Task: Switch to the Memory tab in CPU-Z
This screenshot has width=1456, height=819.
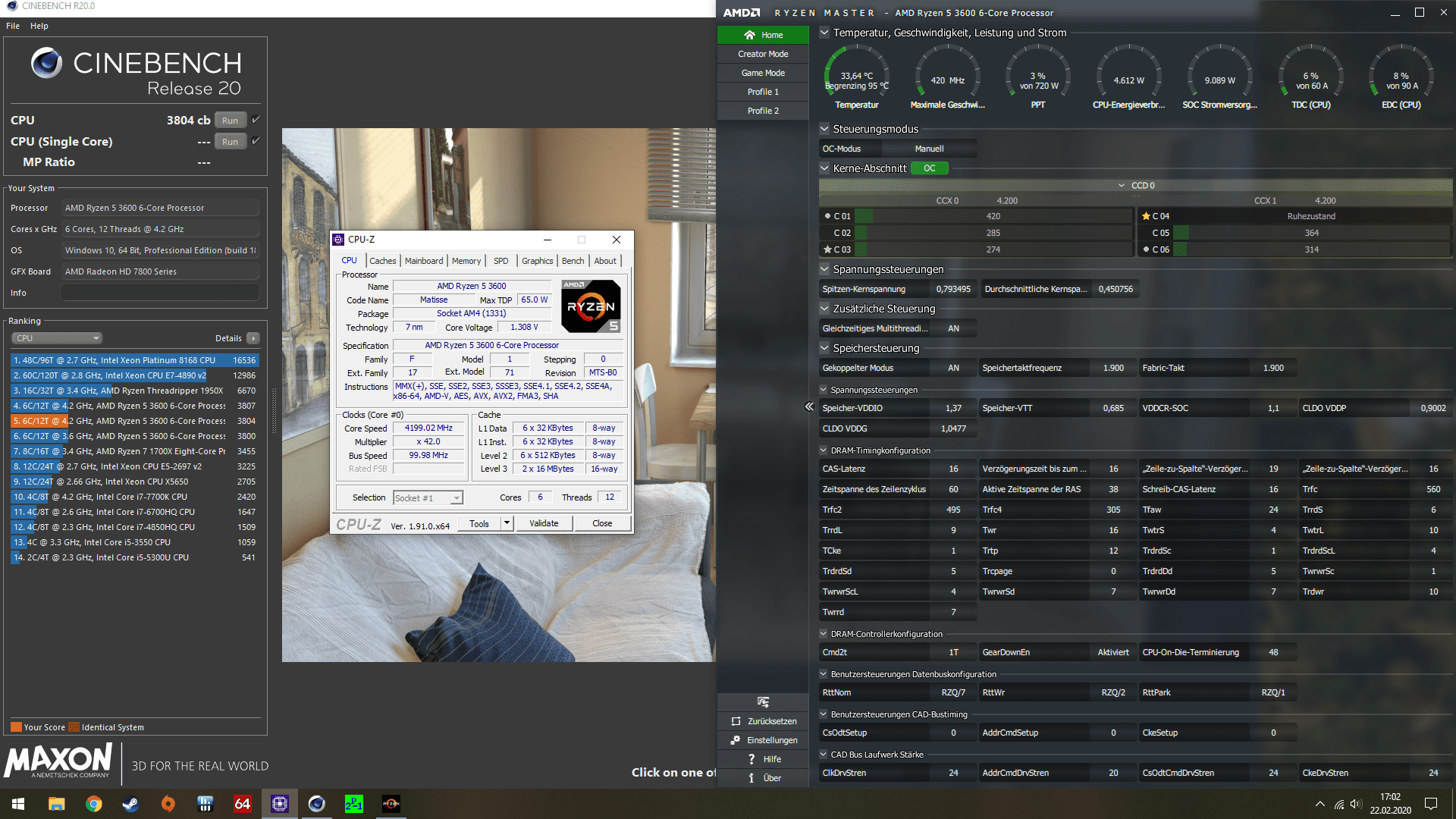Action: (x=466, y=261)
